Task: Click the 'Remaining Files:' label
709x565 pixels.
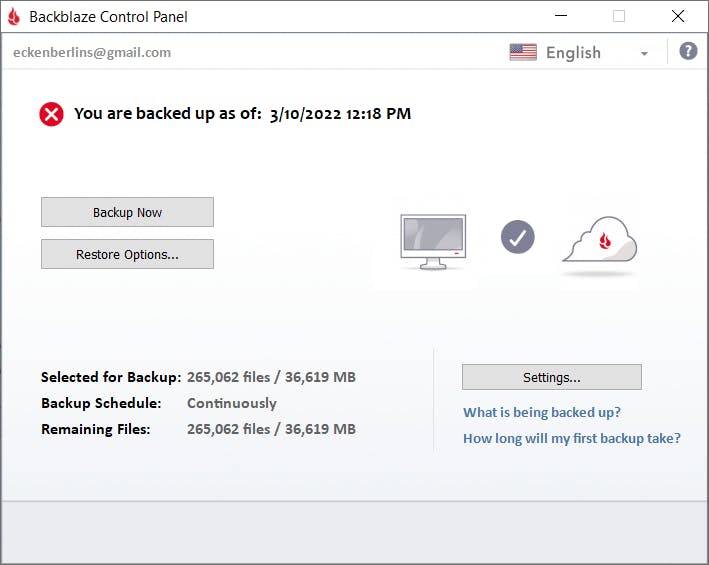Action: coord(96,429)
